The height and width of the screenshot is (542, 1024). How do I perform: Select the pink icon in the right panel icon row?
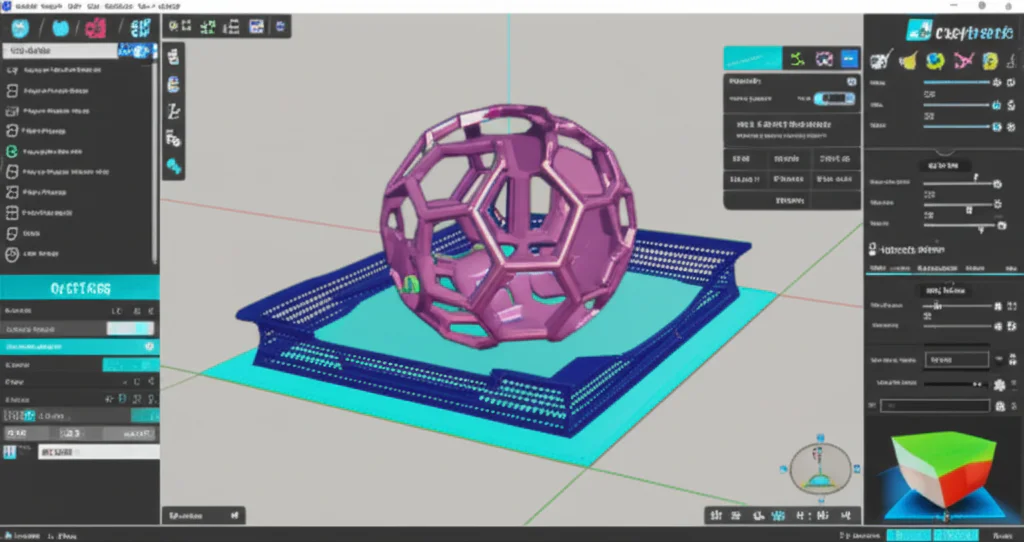963,61
